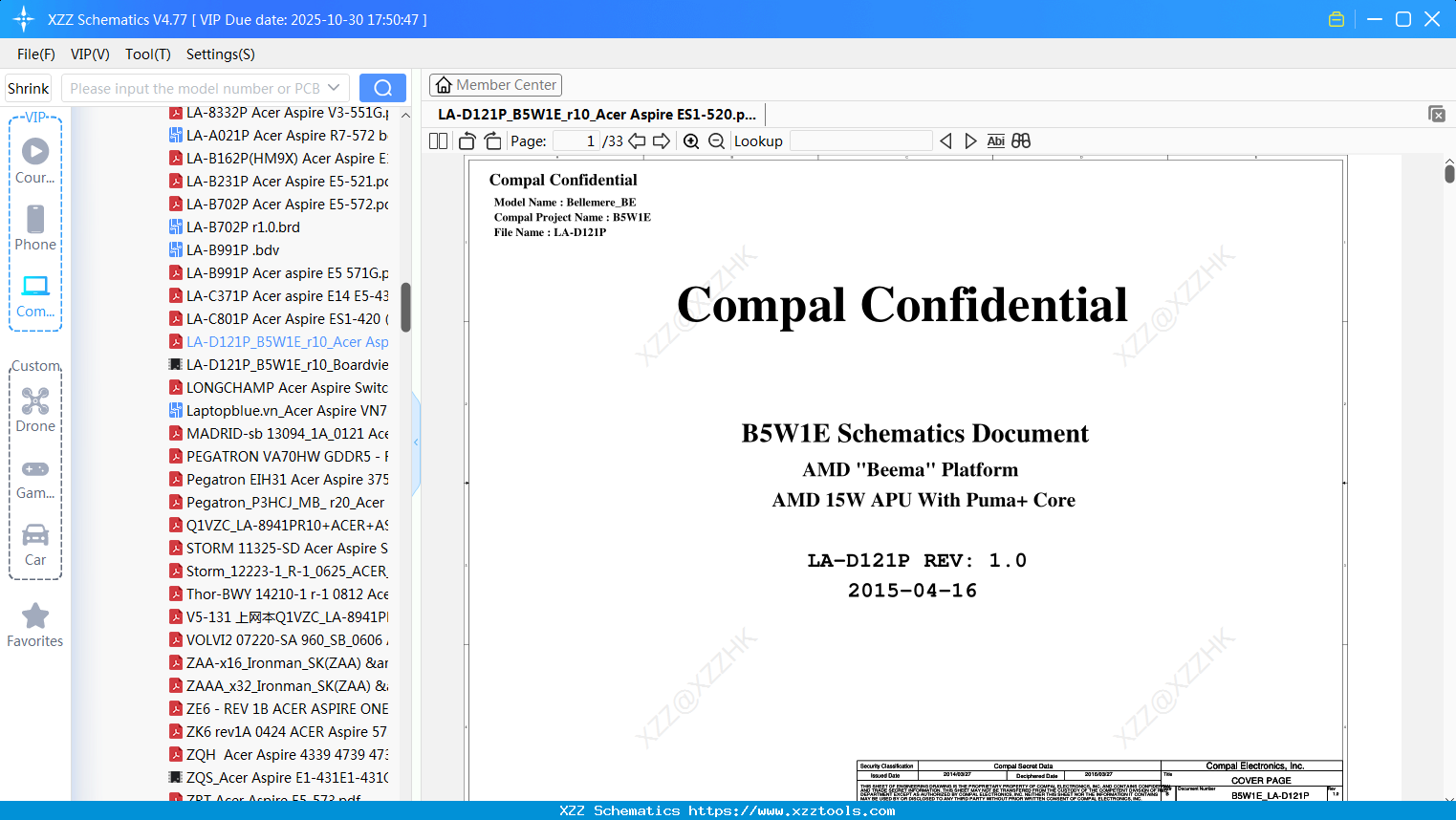Open VOLVI2 07220-SA 960_SB_0606 file
The image size is (1456, 820).
[287, 640]
